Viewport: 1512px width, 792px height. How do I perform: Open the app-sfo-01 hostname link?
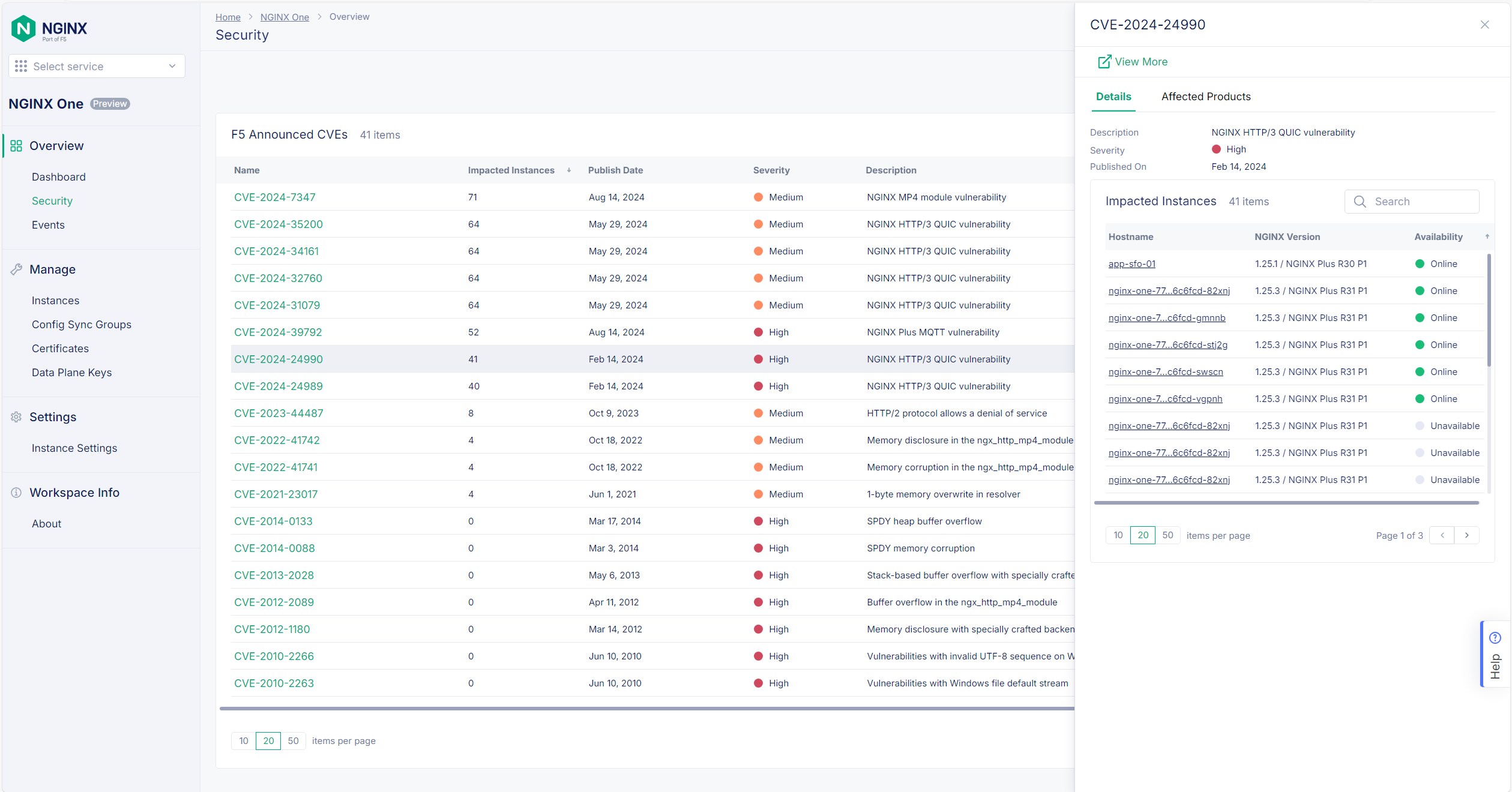tap(1131, 264)
